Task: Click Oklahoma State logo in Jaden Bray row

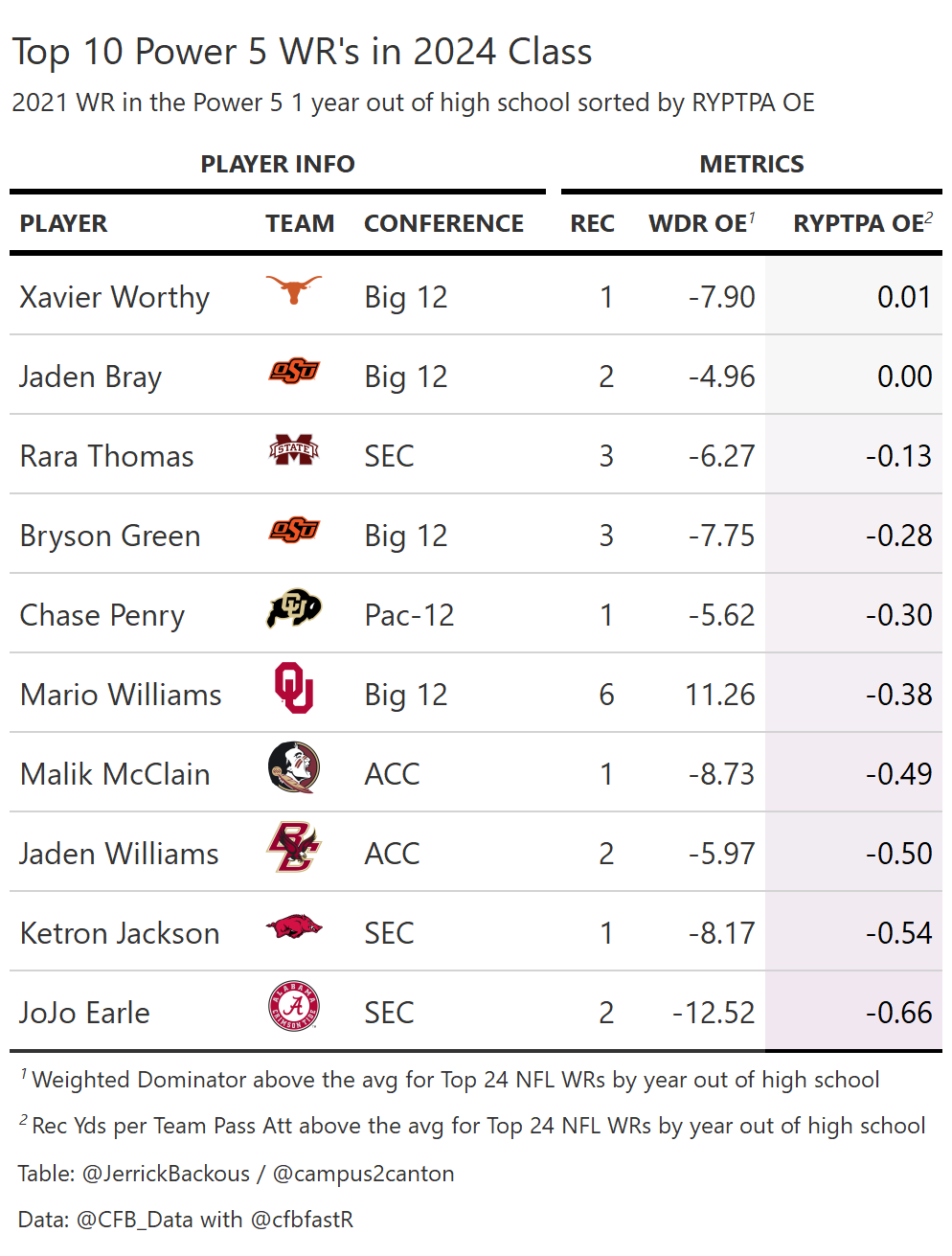Action: pyautogui.click(x=294, y=371)
